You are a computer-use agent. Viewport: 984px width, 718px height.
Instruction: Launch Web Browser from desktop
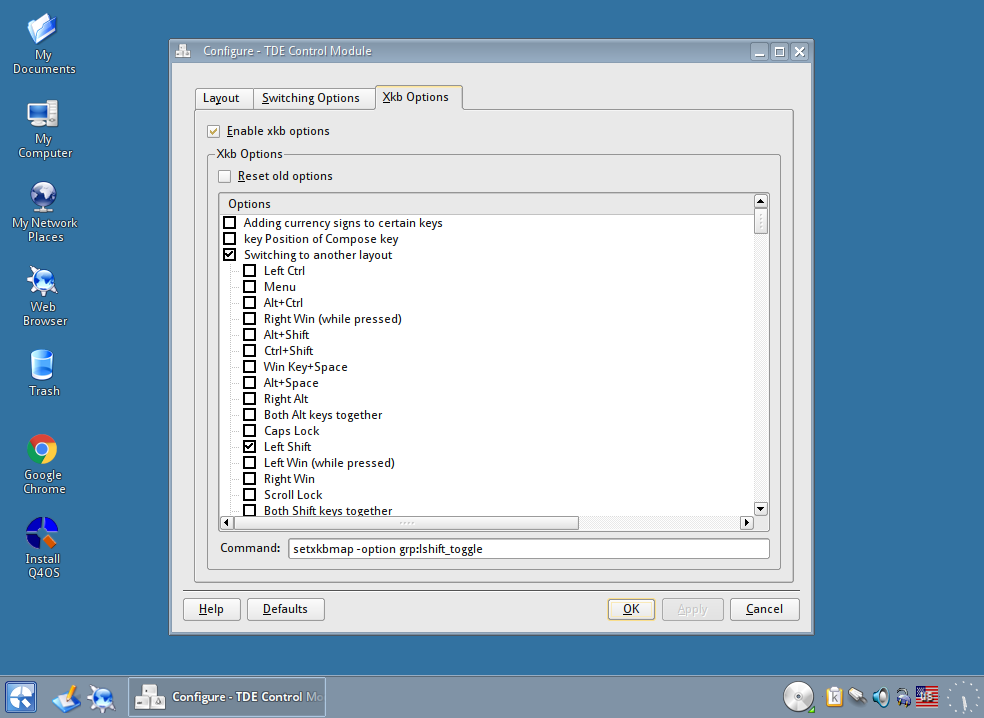click(43, 296)
